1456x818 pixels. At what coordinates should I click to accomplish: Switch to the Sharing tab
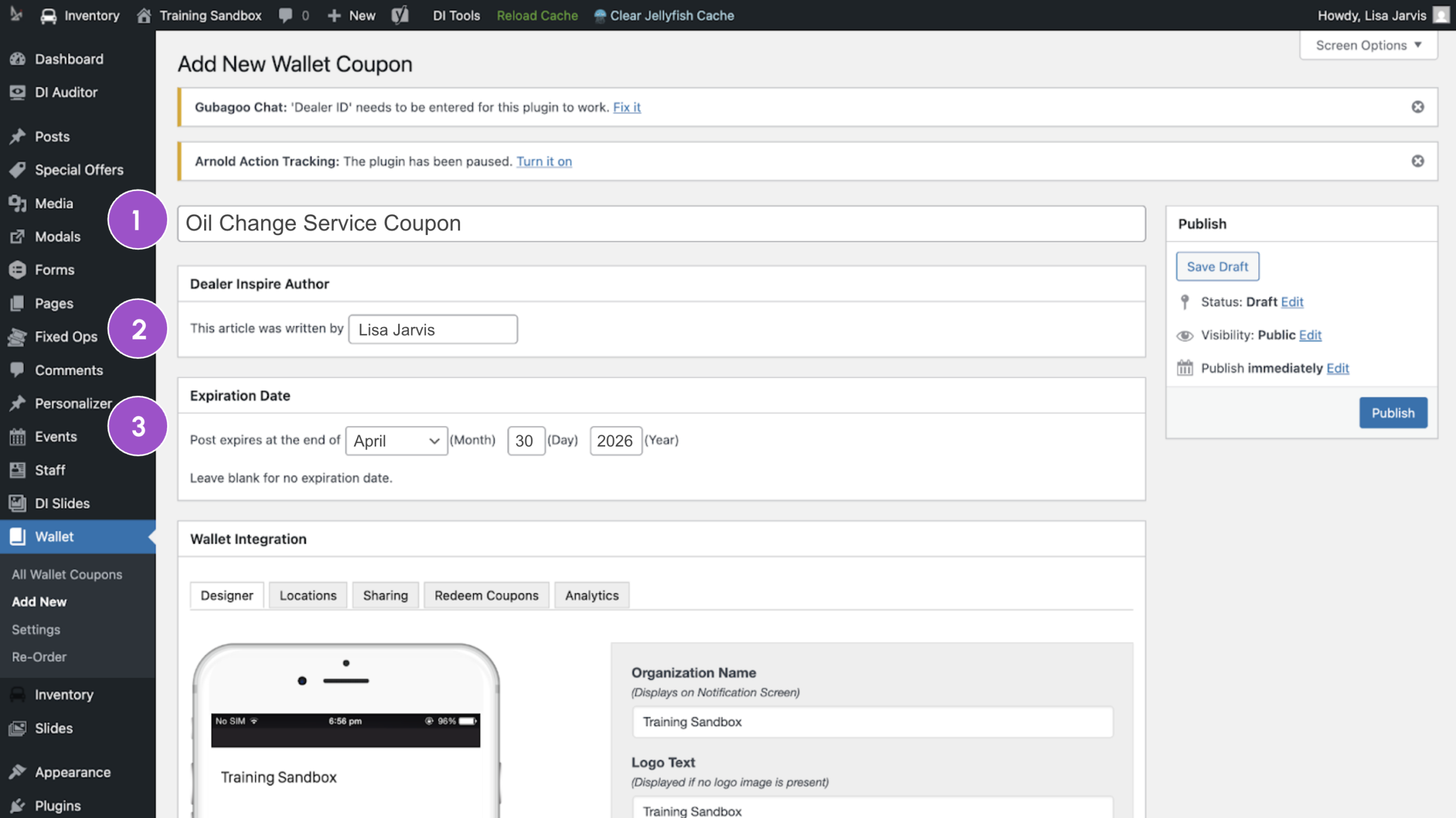pyautogui.click(x=386, y=596)
